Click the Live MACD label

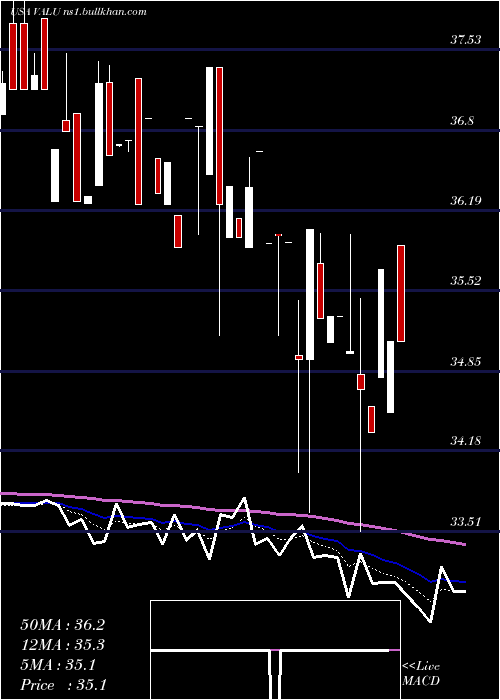click(x=421, y=673)
